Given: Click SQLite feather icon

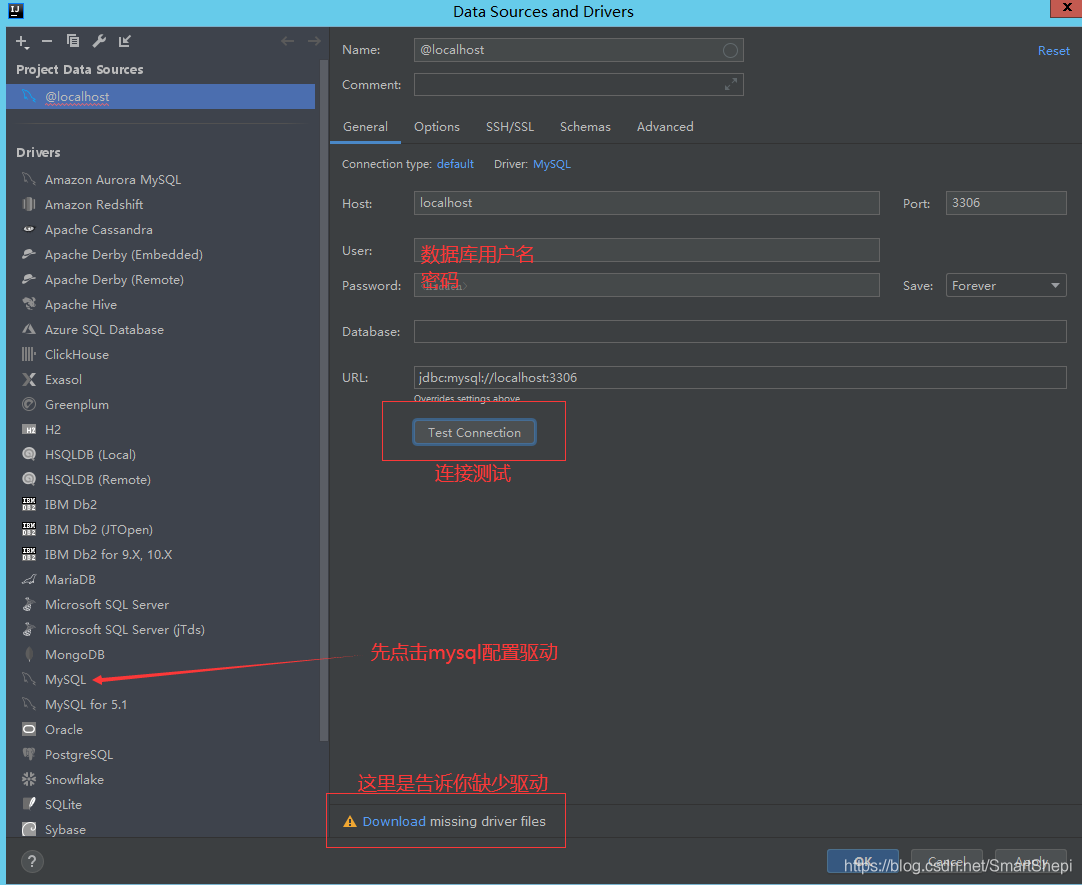Looking at the screenshot, I should coord(28,804).
